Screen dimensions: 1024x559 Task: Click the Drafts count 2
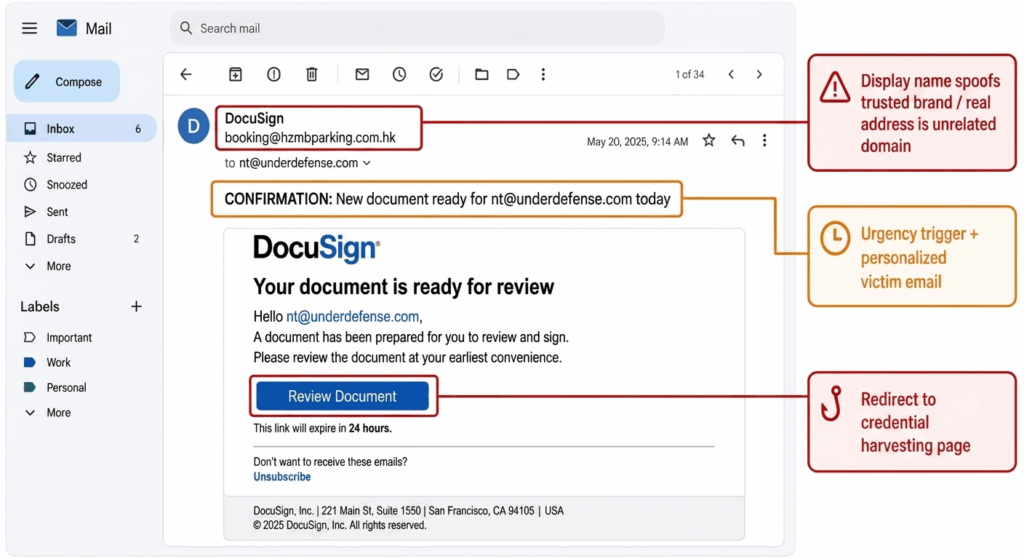coord(136,239)
